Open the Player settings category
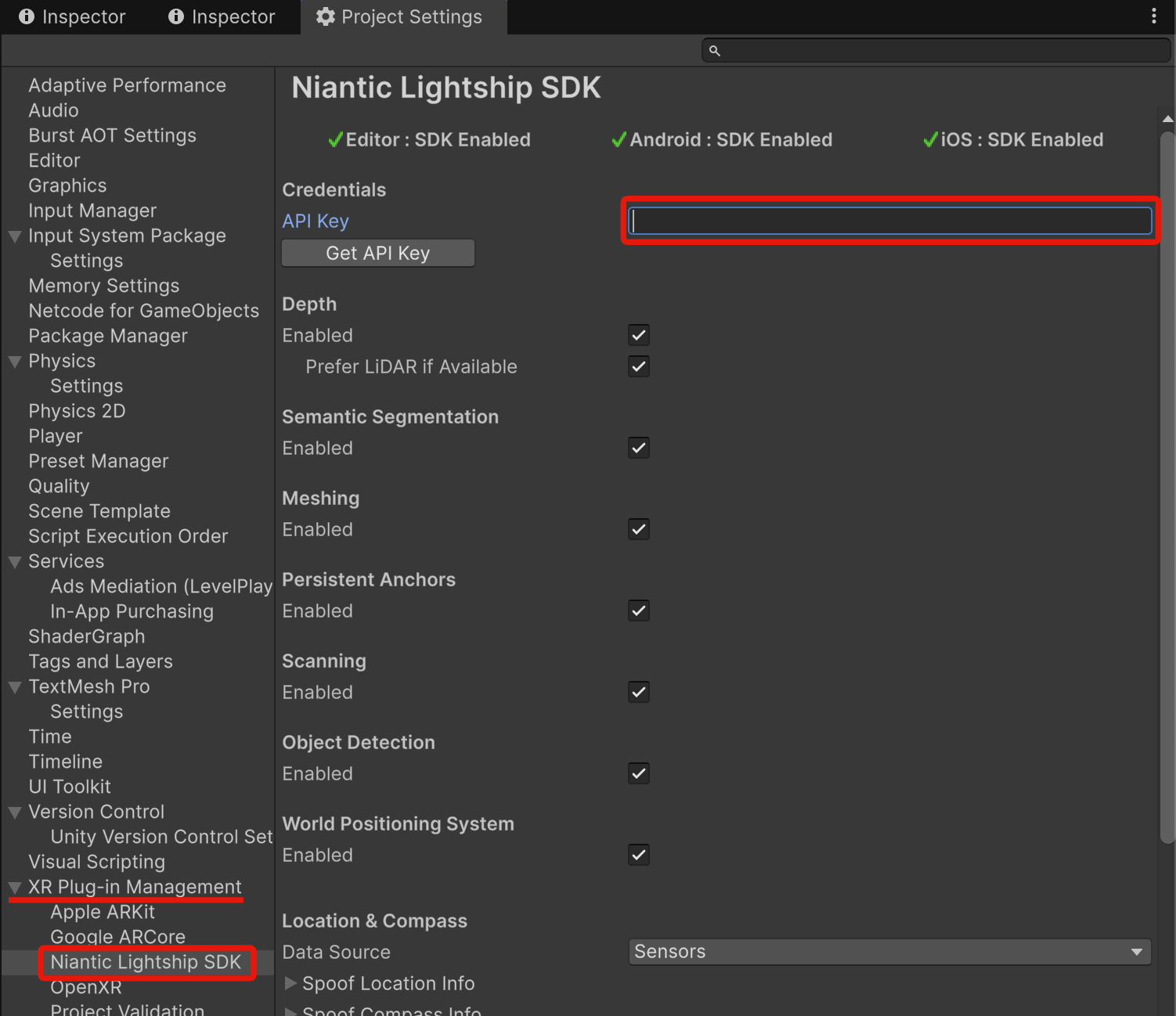 coord(56,436)
